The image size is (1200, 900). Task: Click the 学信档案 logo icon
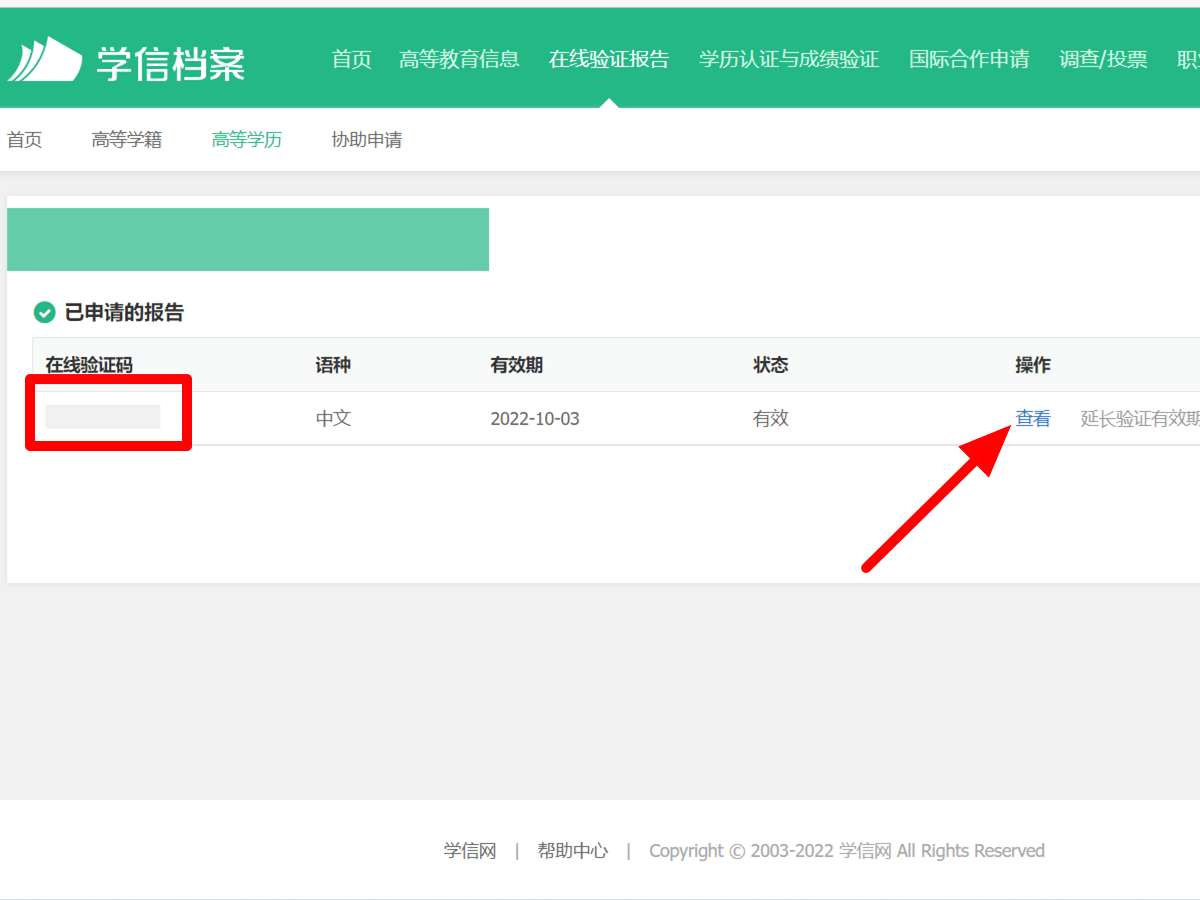click(44, 59)
